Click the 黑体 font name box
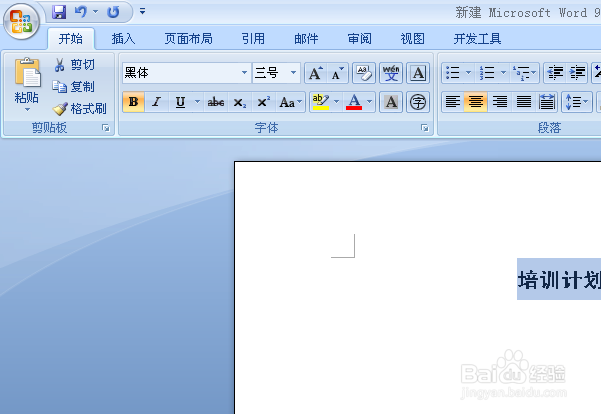Image resolution: width=601 pixels, height=414 pixels. (181, 73)
